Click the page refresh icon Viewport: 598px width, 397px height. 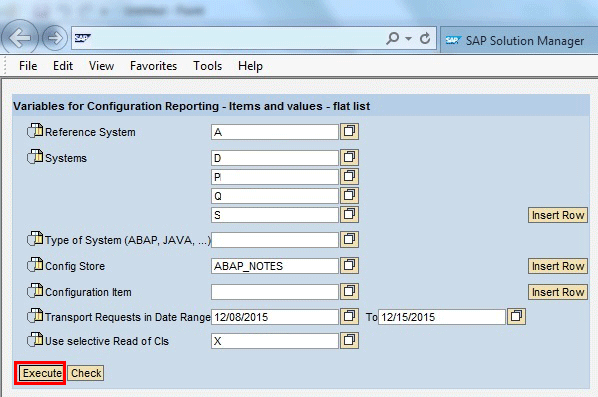point(425,38)
